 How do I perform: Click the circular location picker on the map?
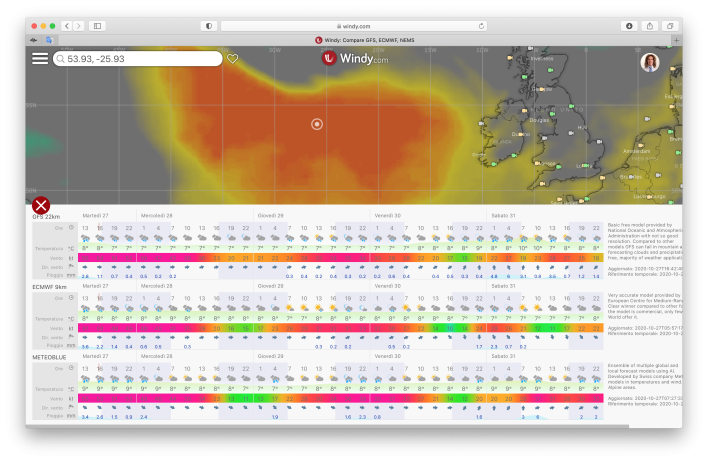[317, 124]
